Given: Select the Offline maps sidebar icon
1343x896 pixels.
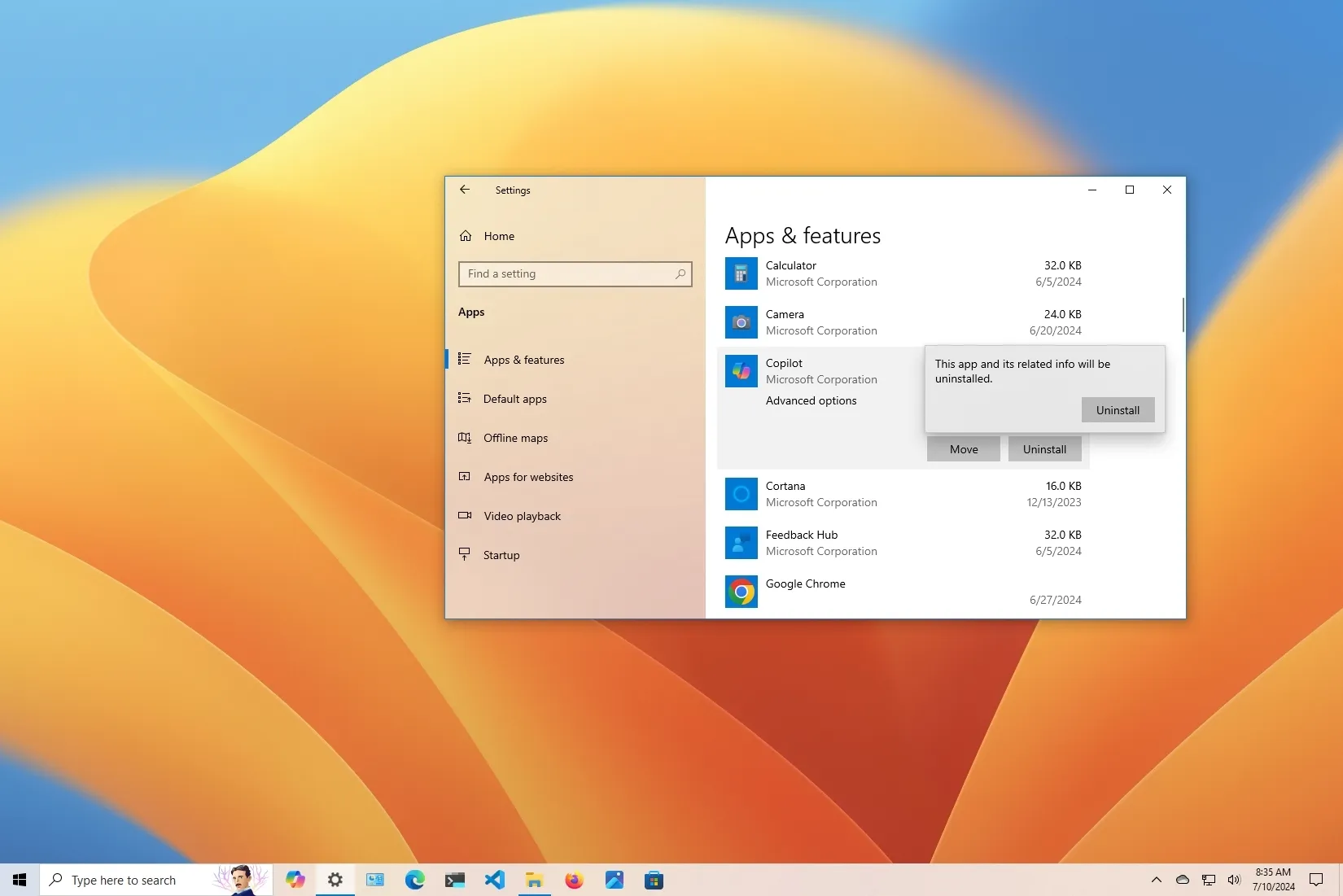Looking at the screenshot, I should [x=464, y=438].
